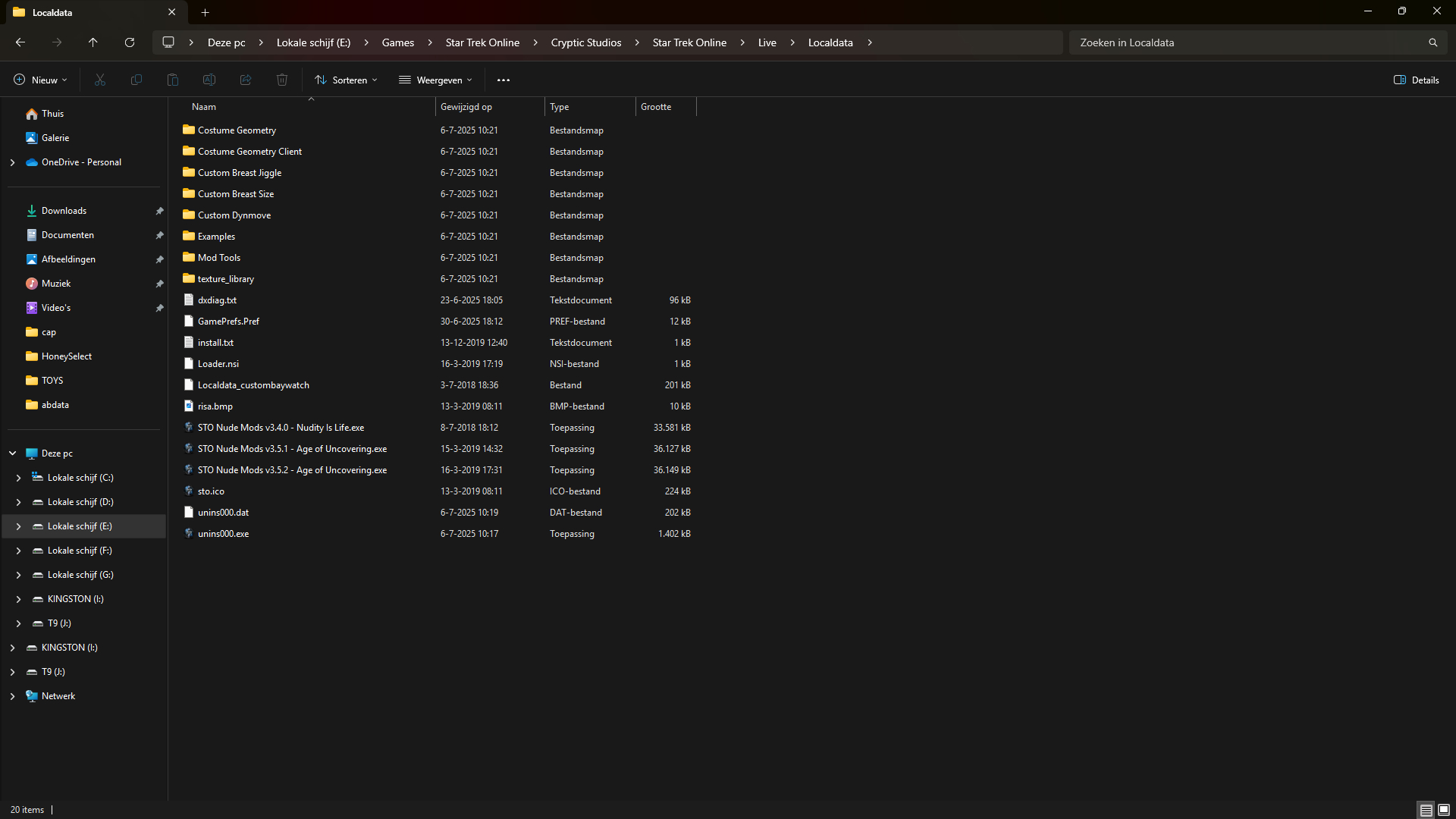The height and width of the screenshot is (819, 1456).
Task: Click the Refresh button in navigation bar
Action: click(130, 42)
